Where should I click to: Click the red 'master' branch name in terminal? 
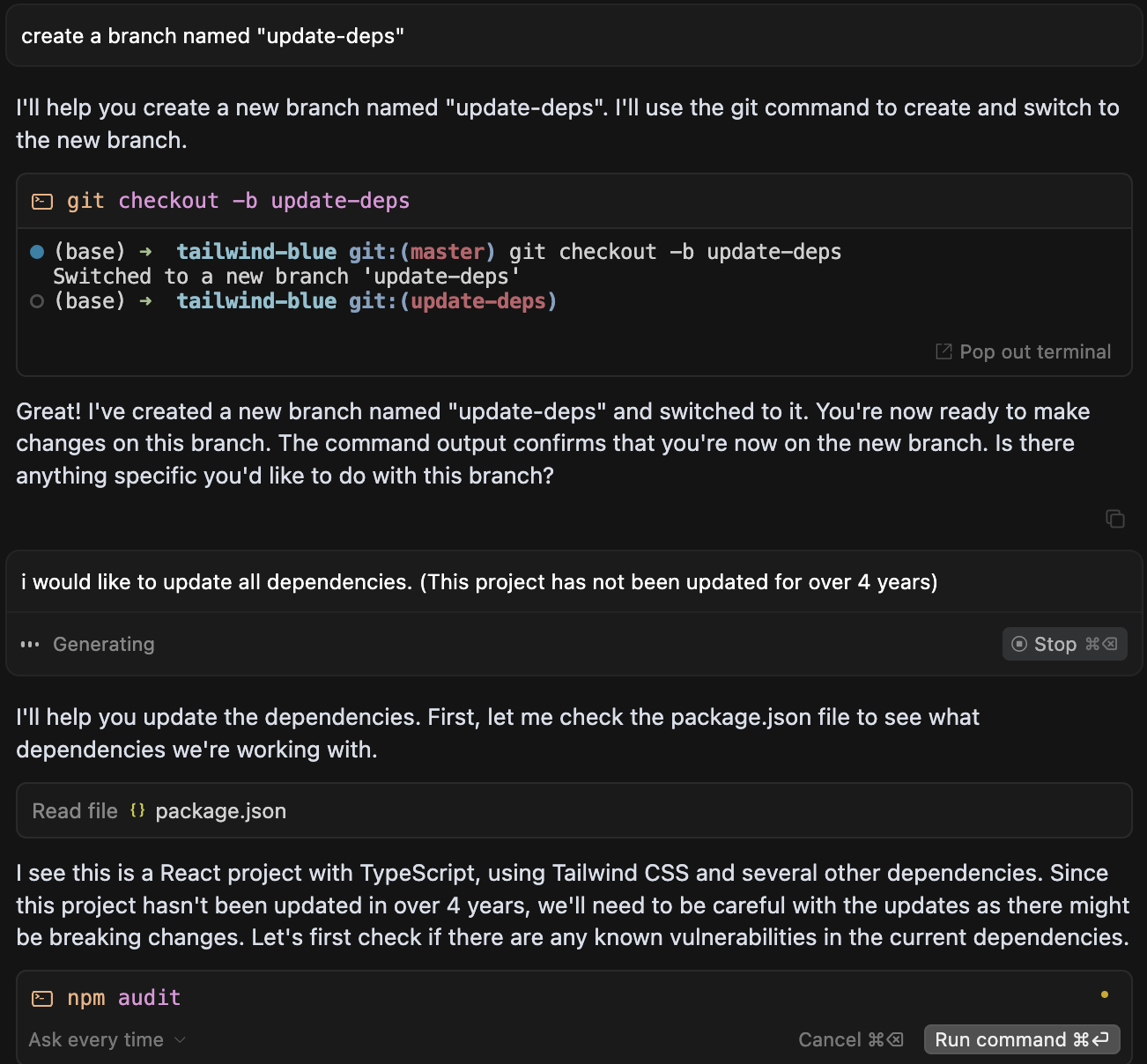pyautogui.click(x=448, y=252)
